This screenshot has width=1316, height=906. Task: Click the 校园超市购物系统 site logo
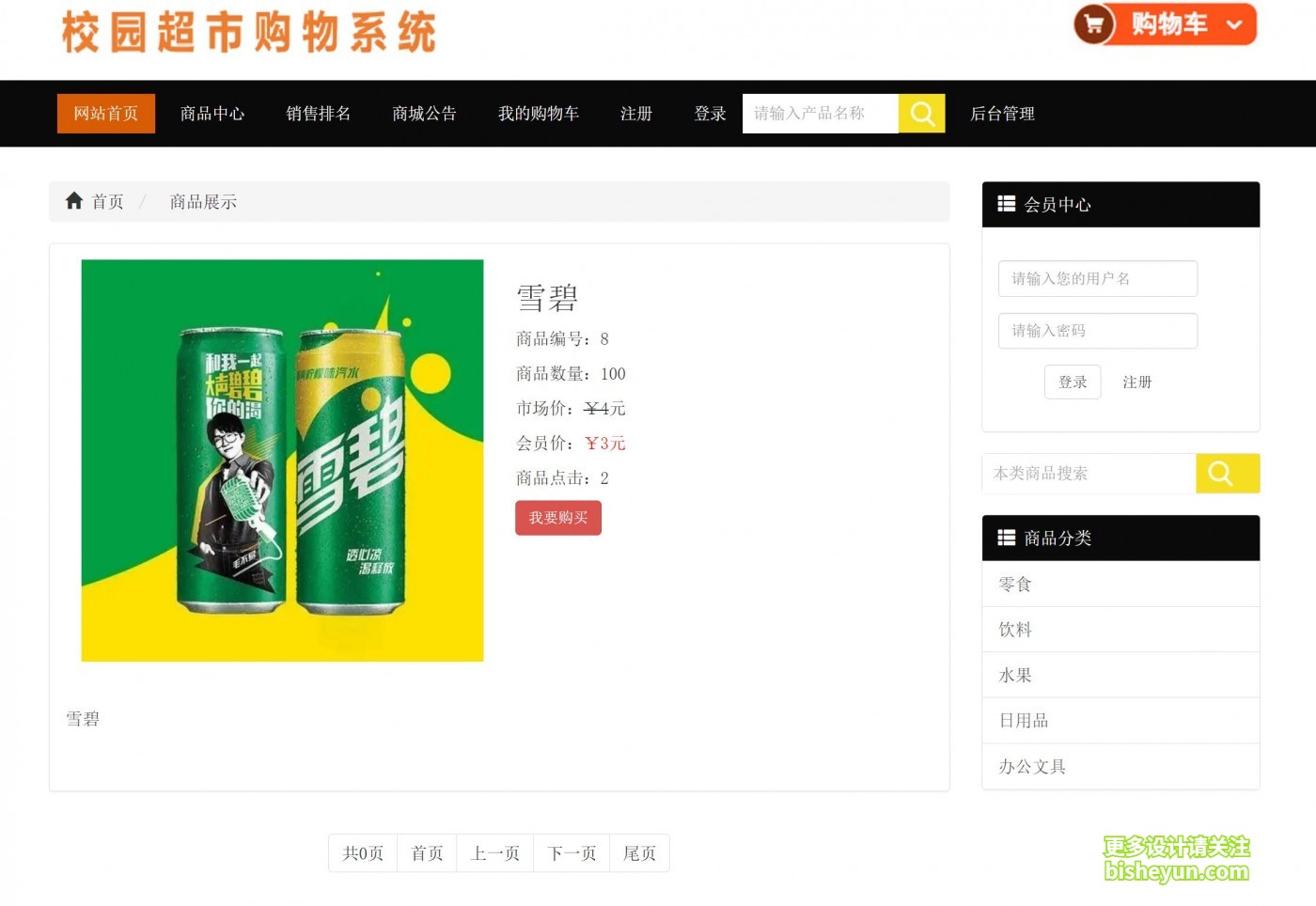[x=249, y=32]
